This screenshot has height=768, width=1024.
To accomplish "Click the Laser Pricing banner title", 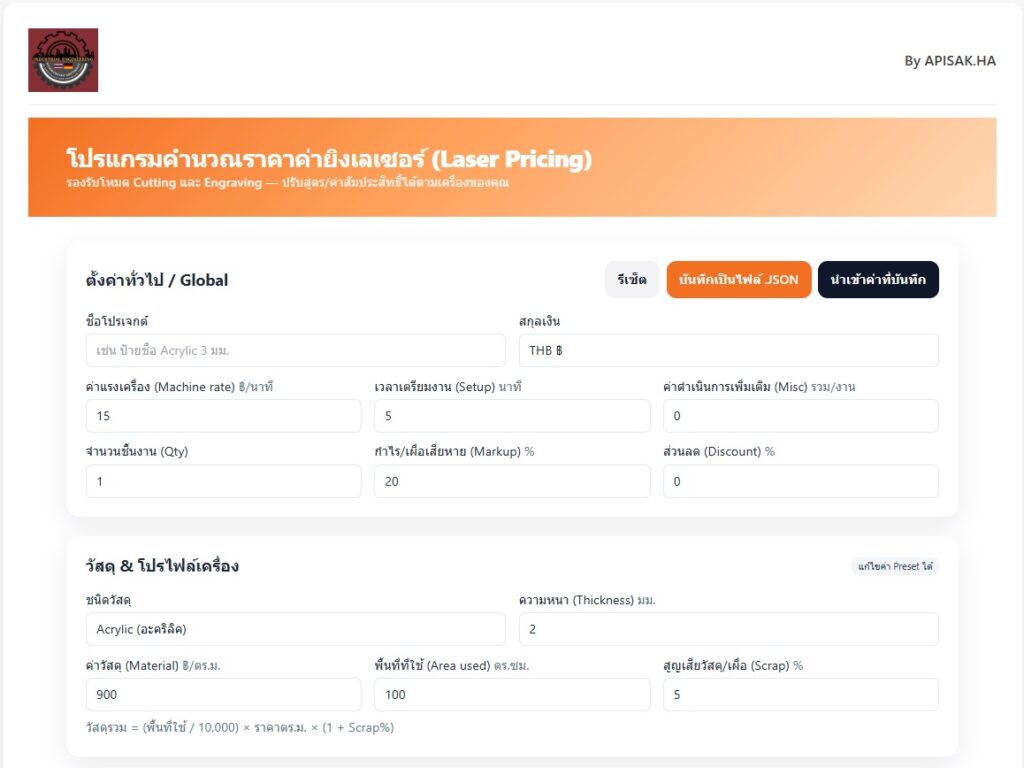I will click(x=329, y=159).
